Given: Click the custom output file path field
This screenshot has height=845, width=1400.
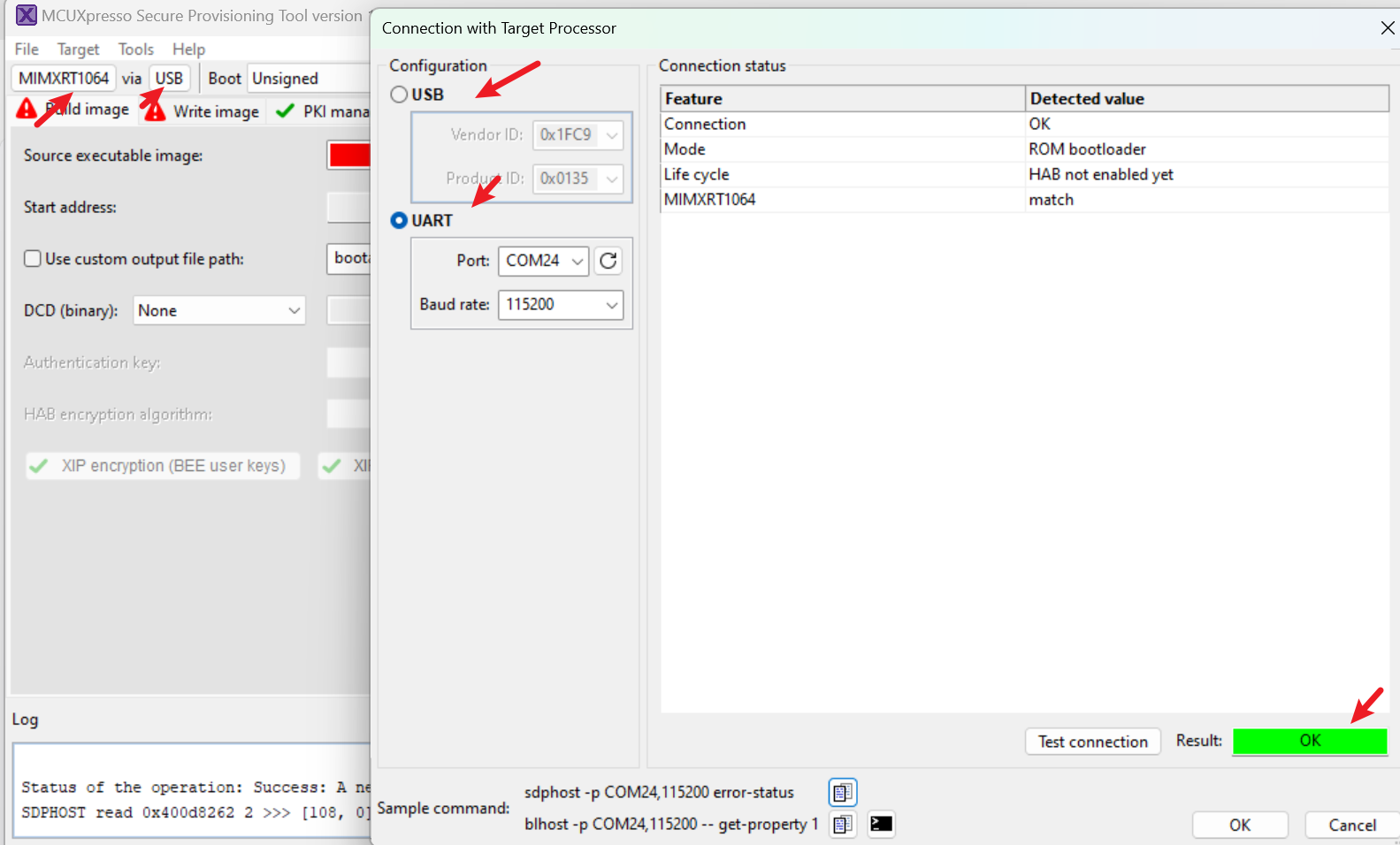Looking at the screenshot, I should (349, 258).
